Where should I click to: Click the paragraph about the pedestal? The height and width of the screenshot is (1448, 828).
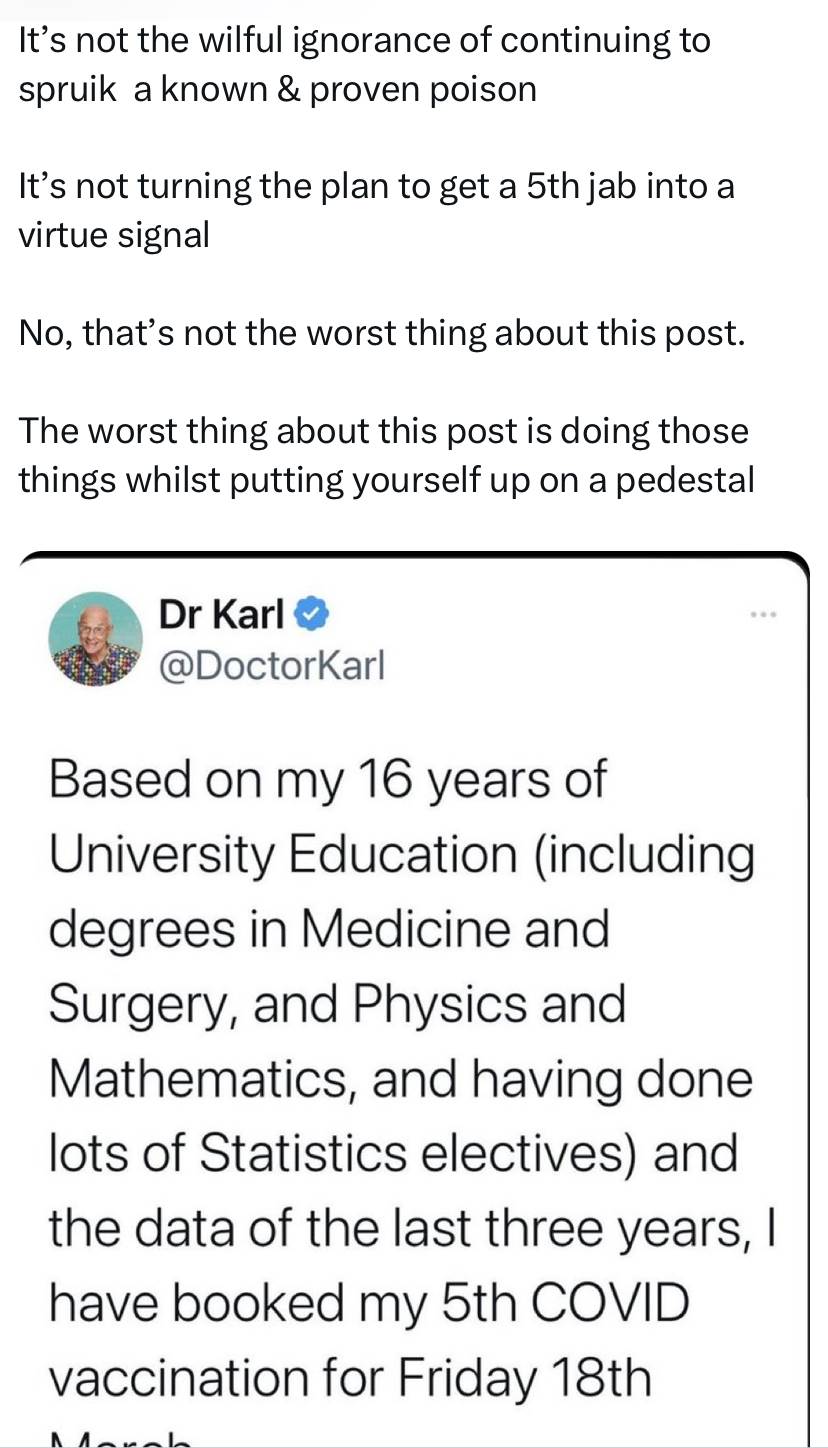[x=386, y=456]
